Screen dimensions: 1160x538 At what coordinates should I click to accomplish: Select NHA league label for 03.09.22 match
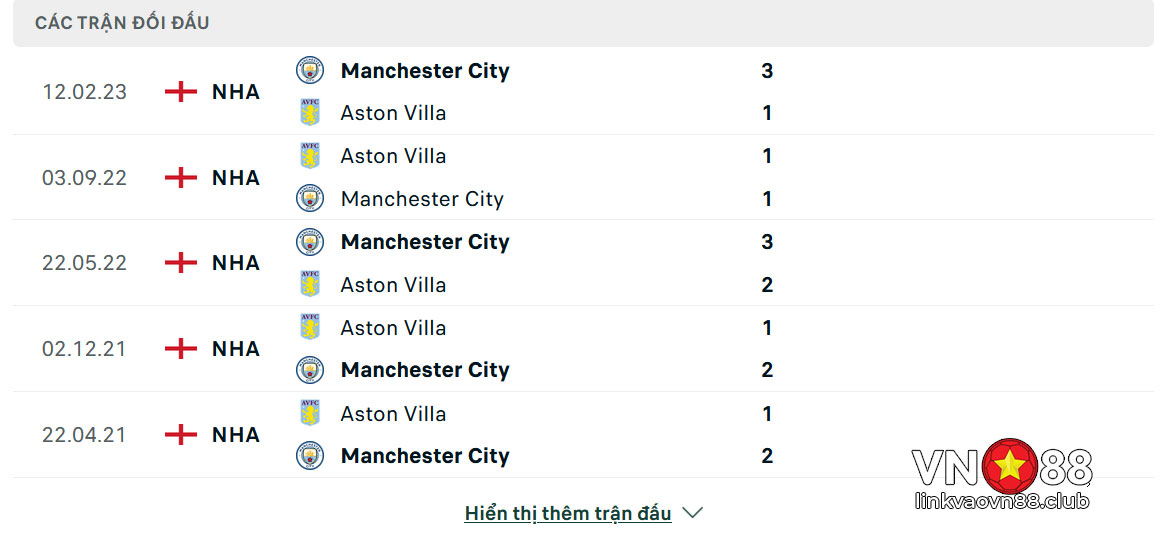click(236, 178)
